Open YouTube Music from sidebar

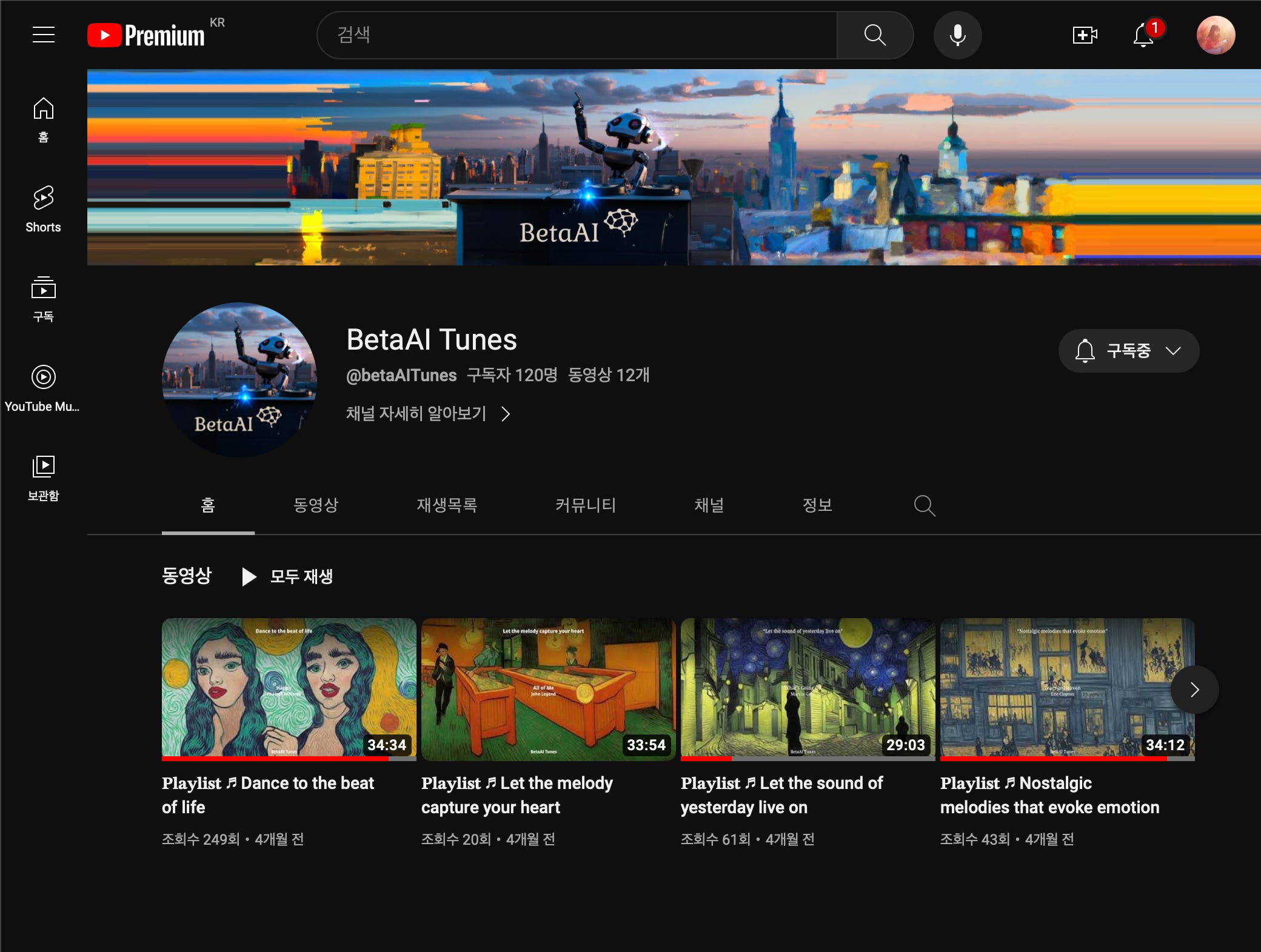tap(43, 388)
